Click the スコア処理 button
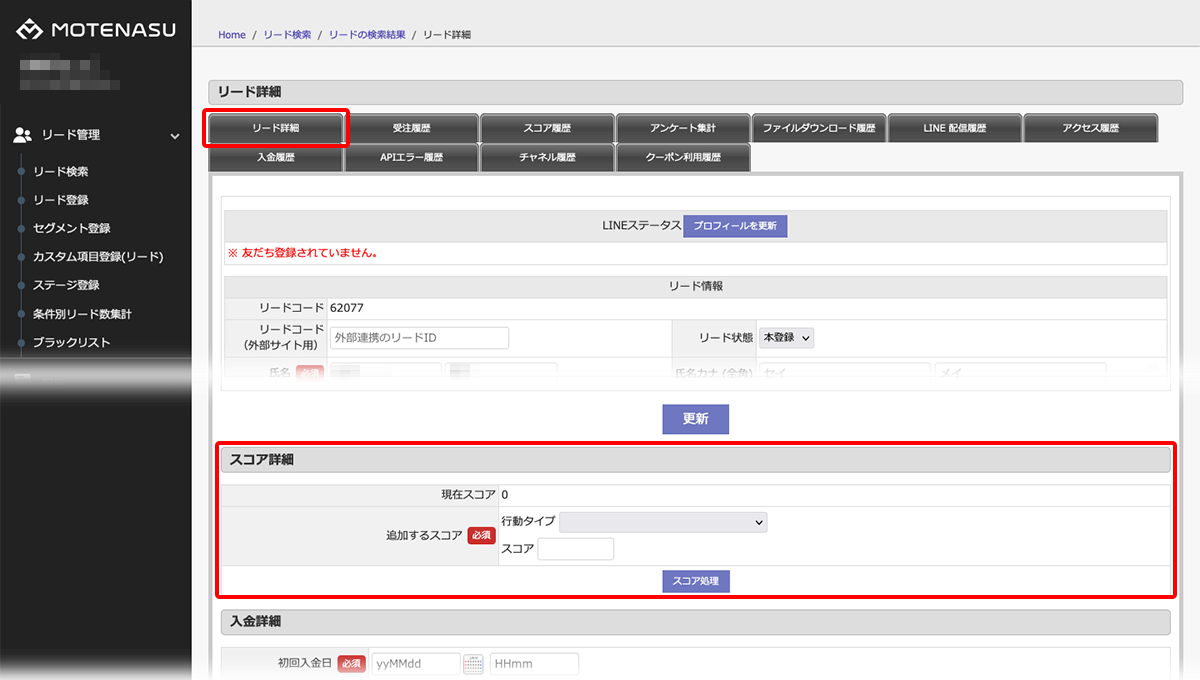 [696, 581]
